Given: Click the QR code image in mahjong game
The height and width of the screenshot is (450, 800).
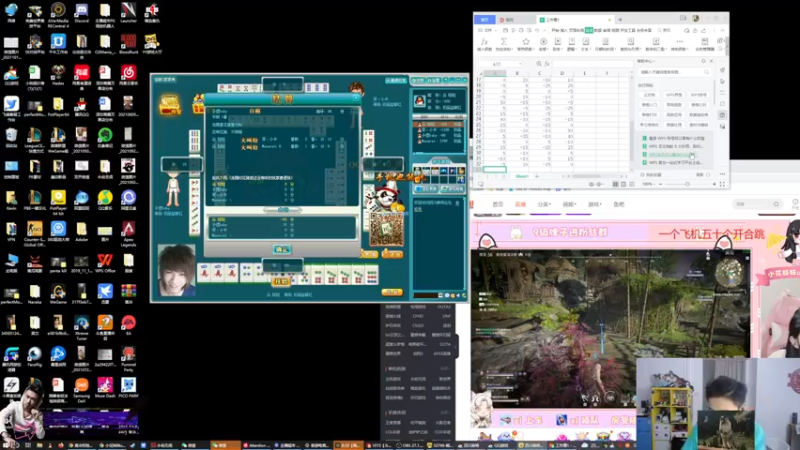Looking at the screenshot, I should pos(386,230).
